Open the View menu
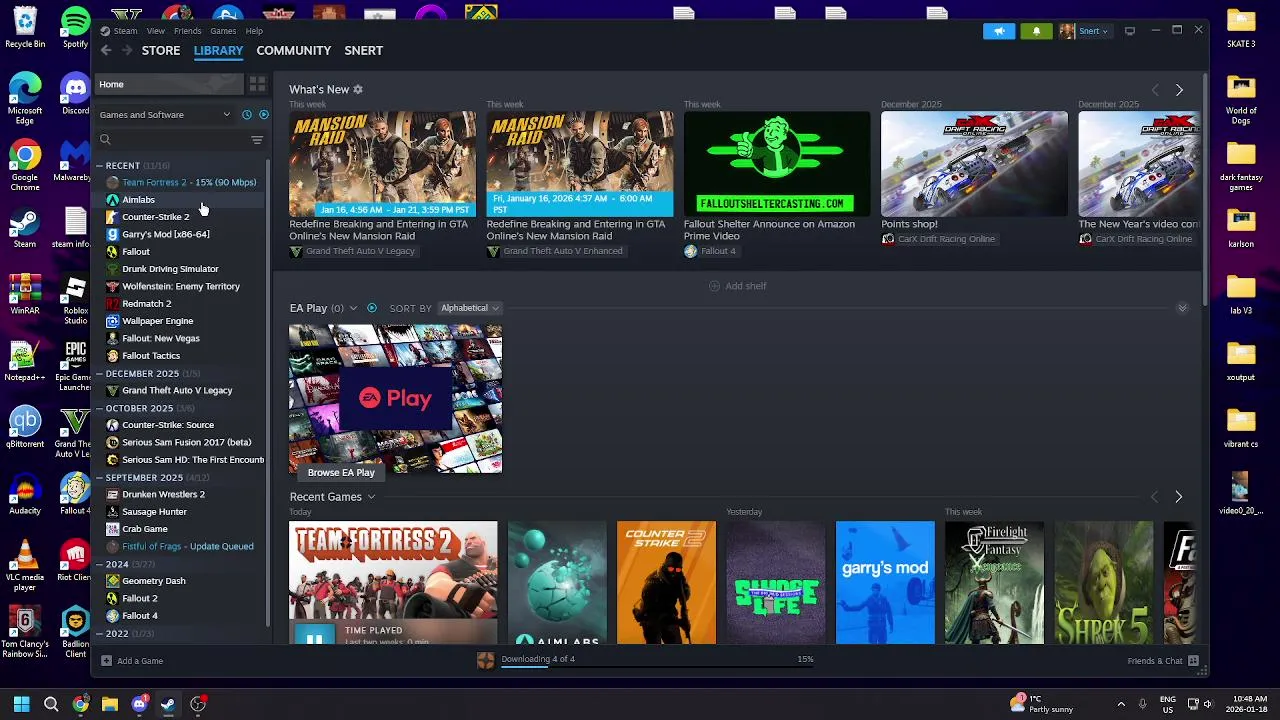Screen dimensions: 1280x720 pyautogui.click(x=156, y=31)
